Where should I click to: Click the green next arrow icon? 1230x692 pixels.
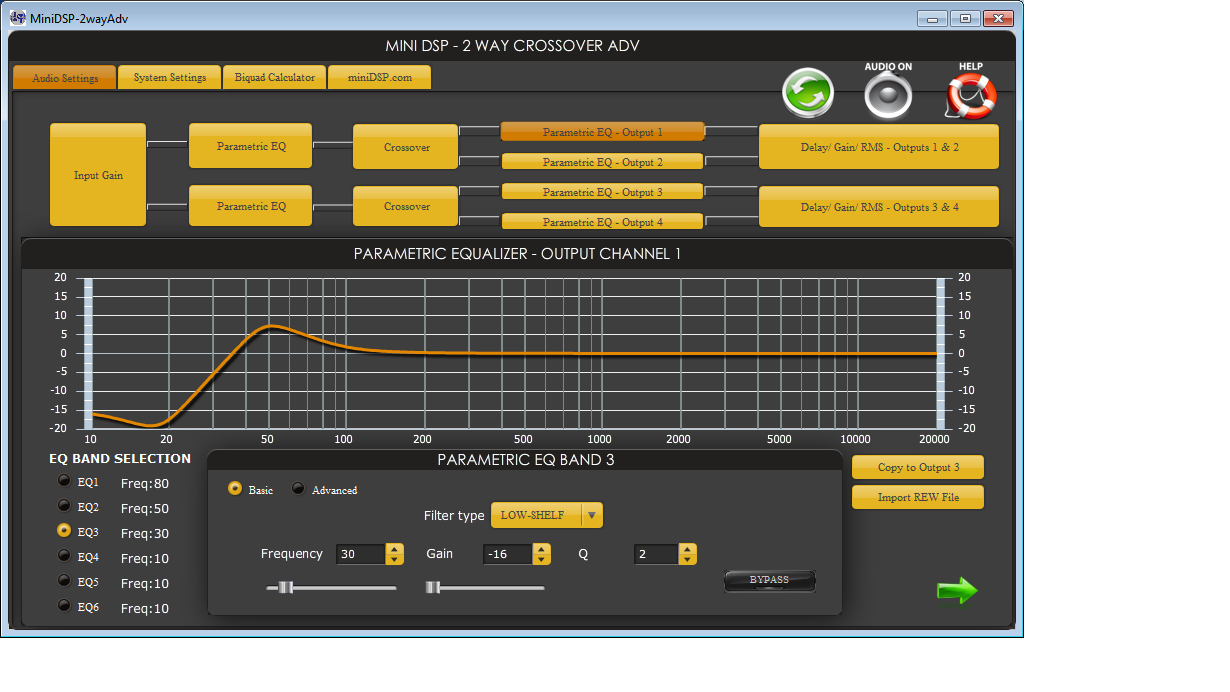coord(957,591)
